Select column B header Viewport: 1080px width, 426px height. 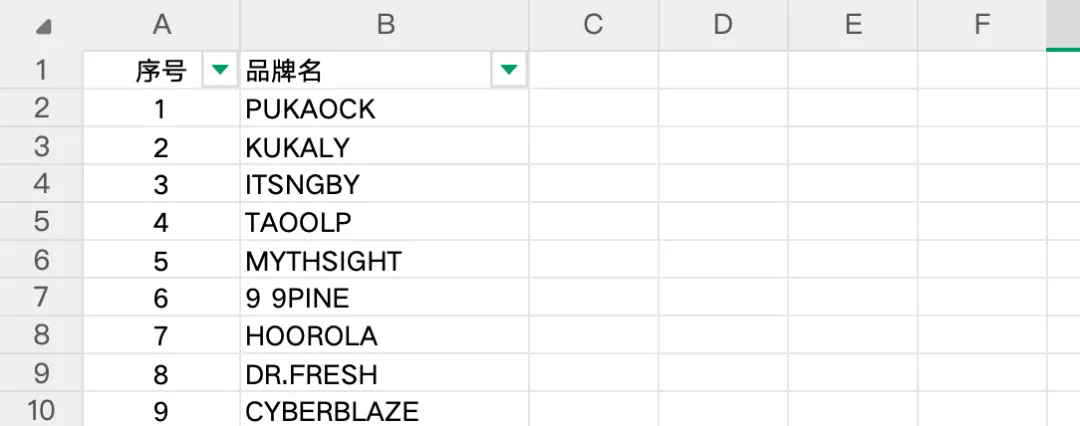[x=385, y=25]
